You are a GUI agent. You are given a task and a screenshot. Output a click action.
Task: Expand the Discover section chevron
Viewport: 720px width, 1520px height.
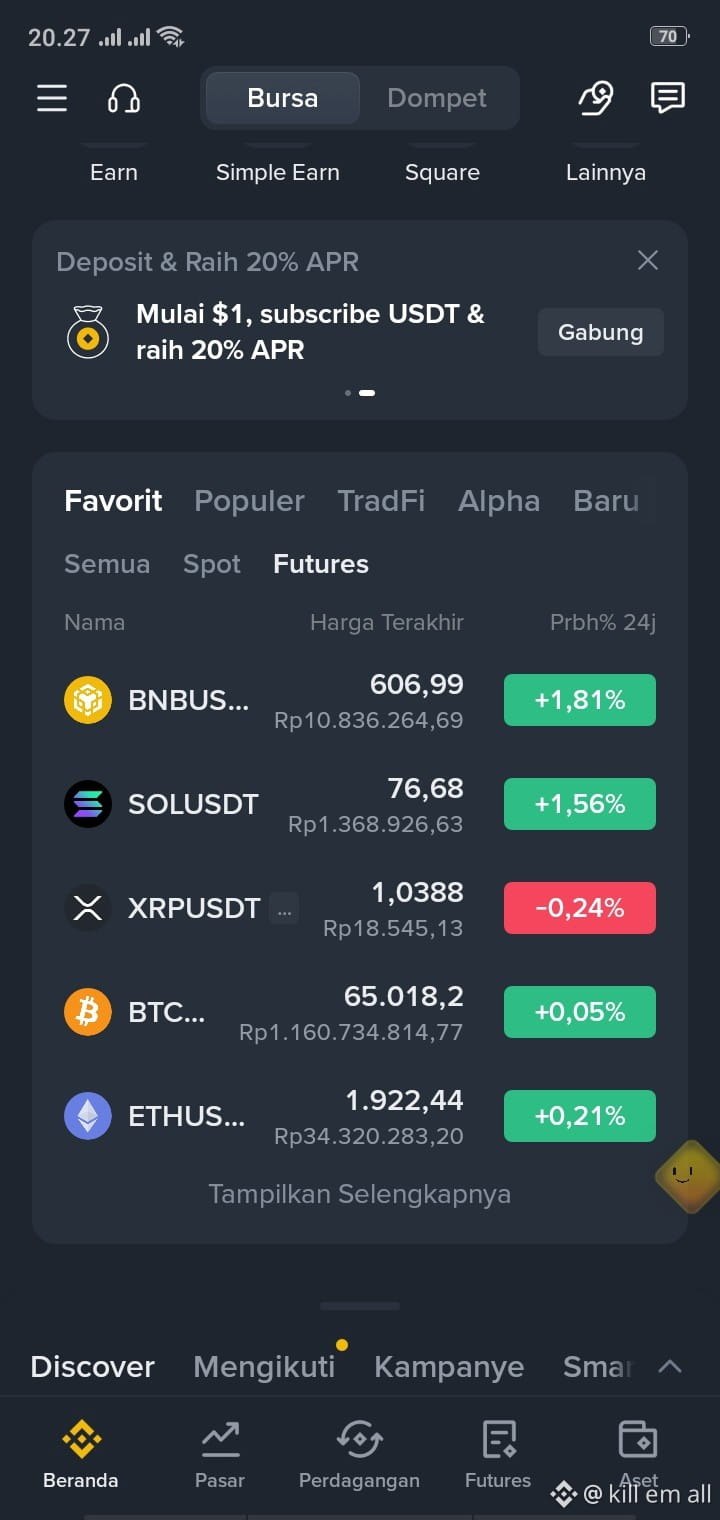pyautogui.click(x=670, y=1366)
